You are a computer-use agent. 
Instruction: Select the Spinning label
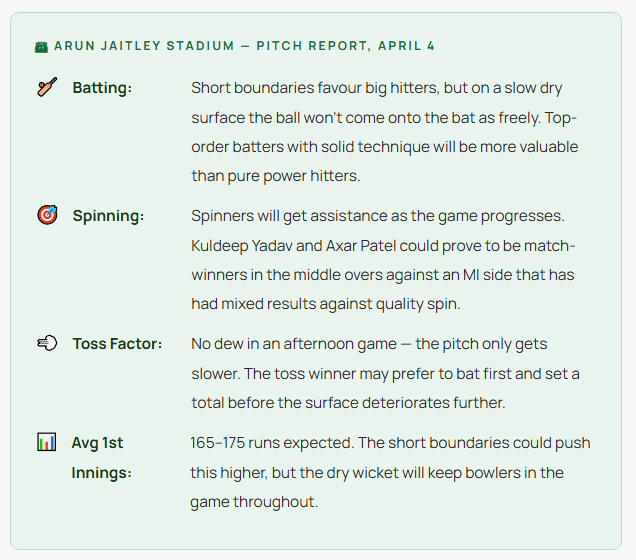click(x=108, y=215)
